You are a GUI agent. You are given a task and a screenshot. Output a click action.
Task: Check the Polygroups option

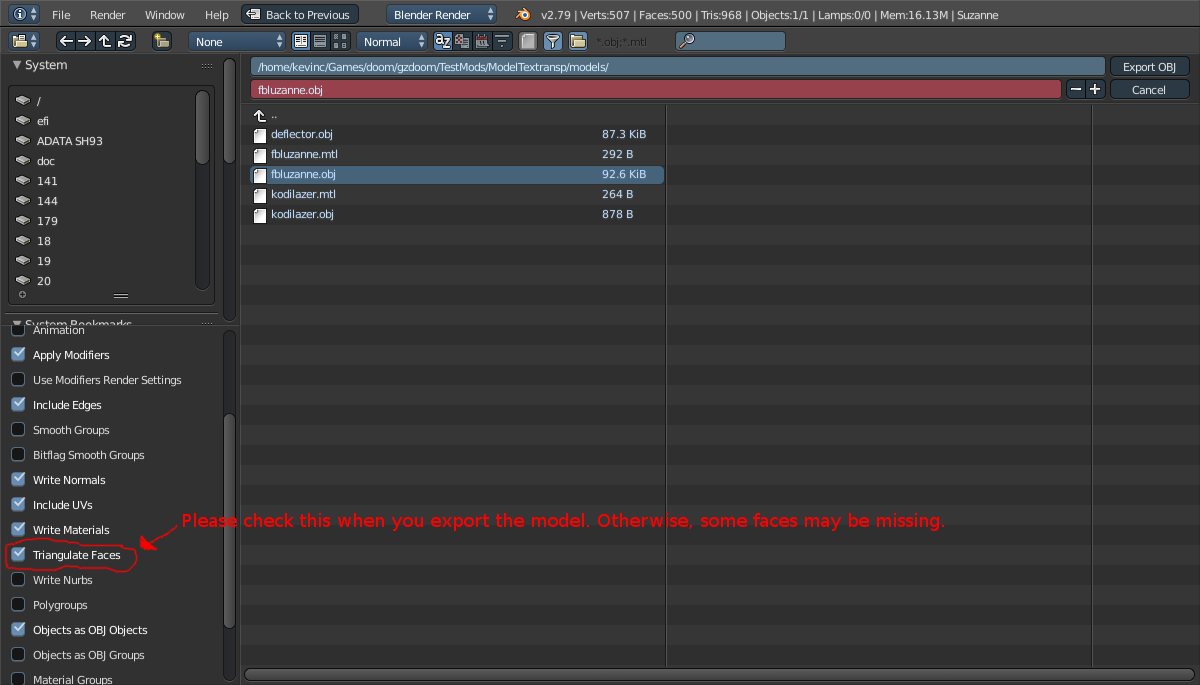tap(18, 604)
